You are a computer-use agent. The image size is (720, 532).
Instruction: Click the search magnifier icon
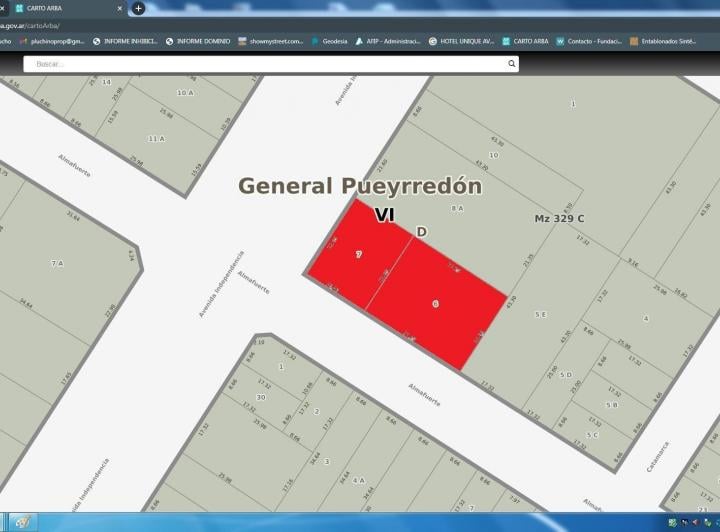click(x=512, y=64)
